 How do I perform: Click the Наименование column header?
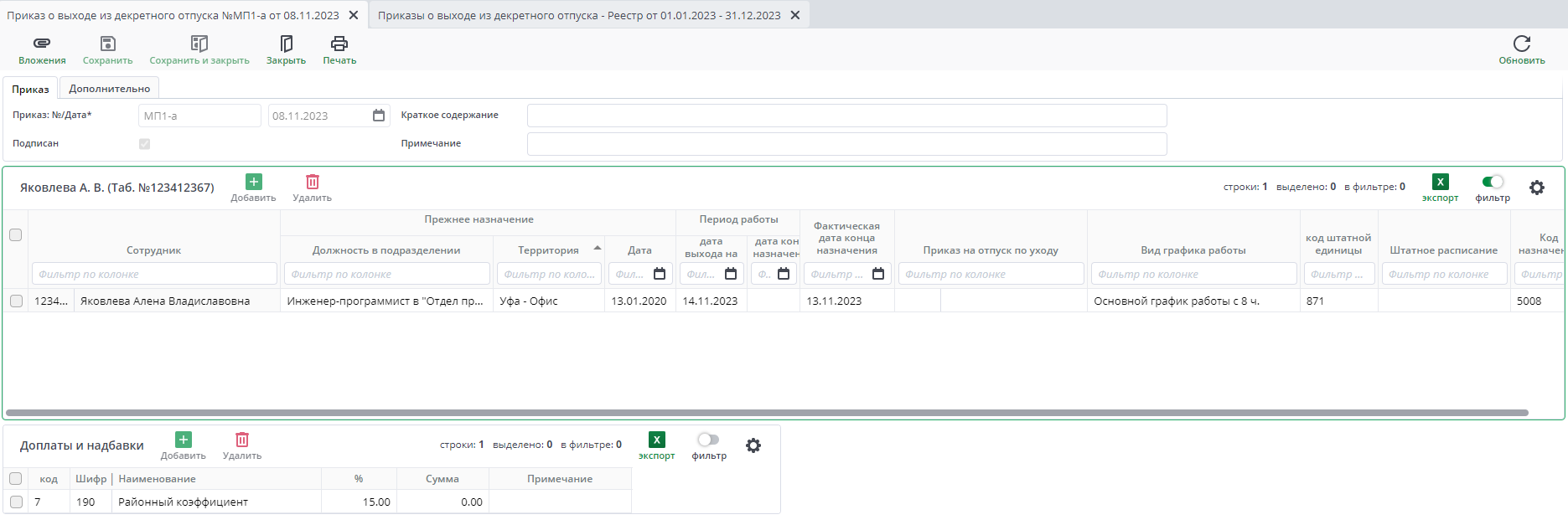point(158,479)
